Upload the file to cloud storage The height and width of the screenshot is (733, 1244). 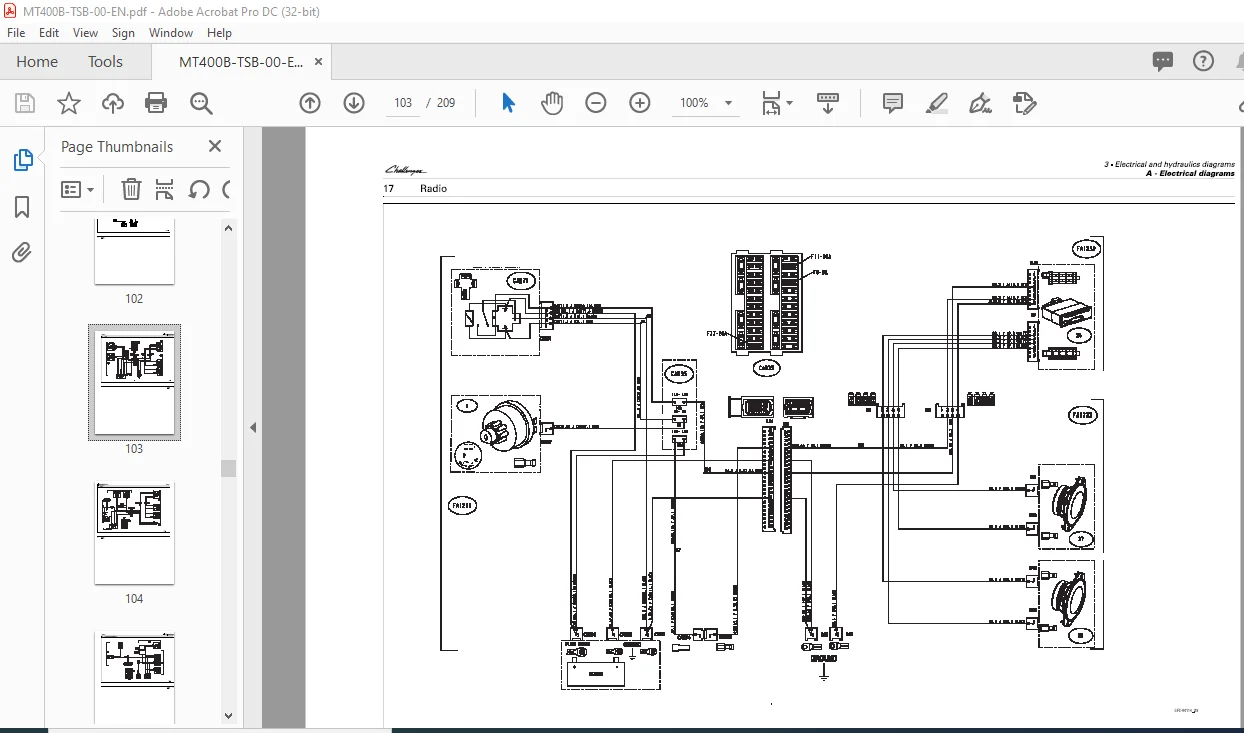(x=113, y=103)
